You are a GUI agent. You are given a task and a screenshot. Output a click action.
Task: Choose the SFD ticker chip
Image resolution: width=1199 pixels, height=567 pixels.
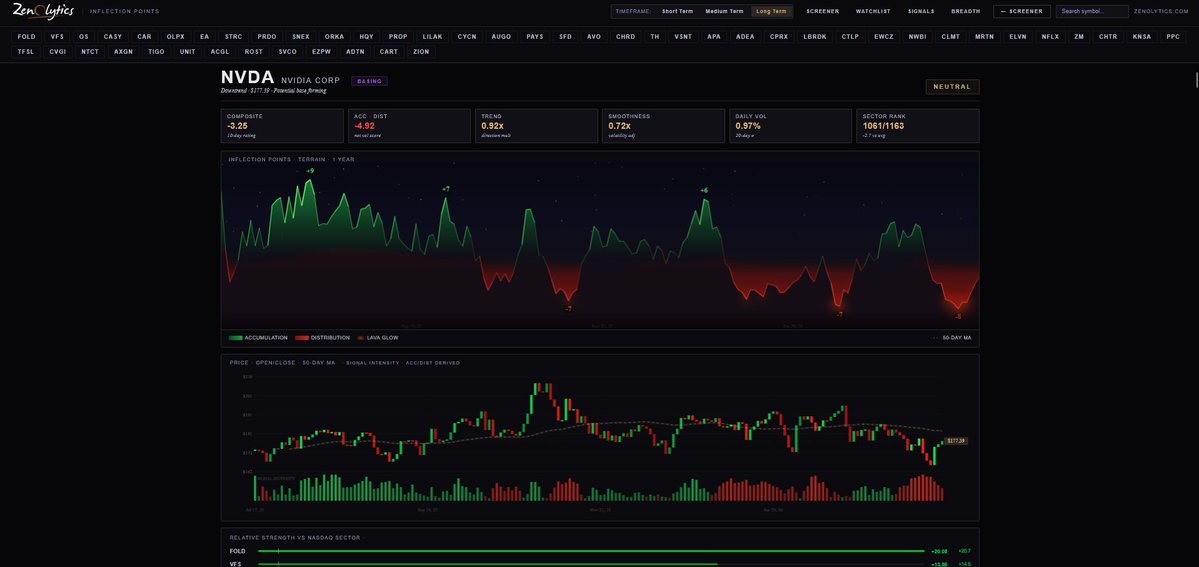click(x=566, y=37)
